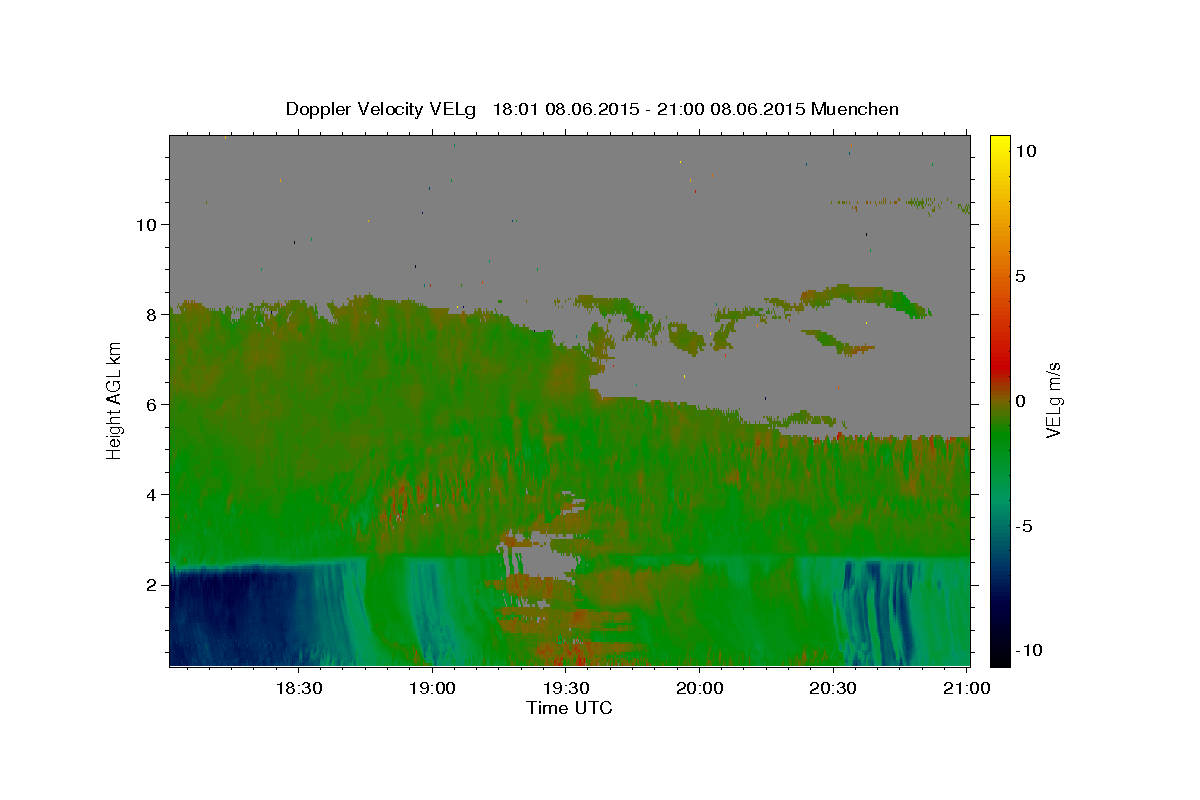This screenshot has height=800, width=1200.
Task: Click the 'Time UTC' axis label
Action: point(569,708)
